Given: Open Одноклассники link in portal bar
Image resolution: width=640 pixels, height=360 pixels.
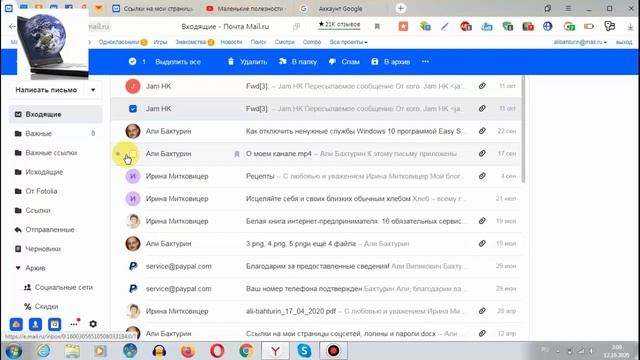Looking at the screenshot, I should (119, 42).
